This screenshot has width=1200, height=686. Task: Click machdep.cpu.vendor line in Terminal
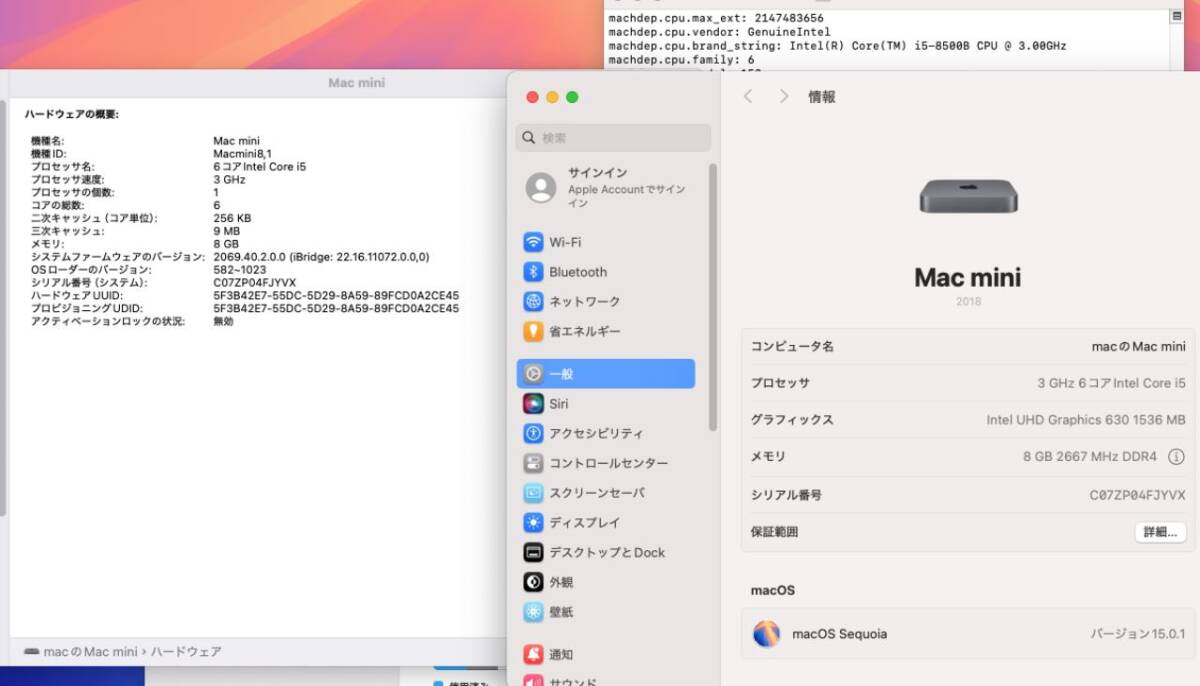719,32
